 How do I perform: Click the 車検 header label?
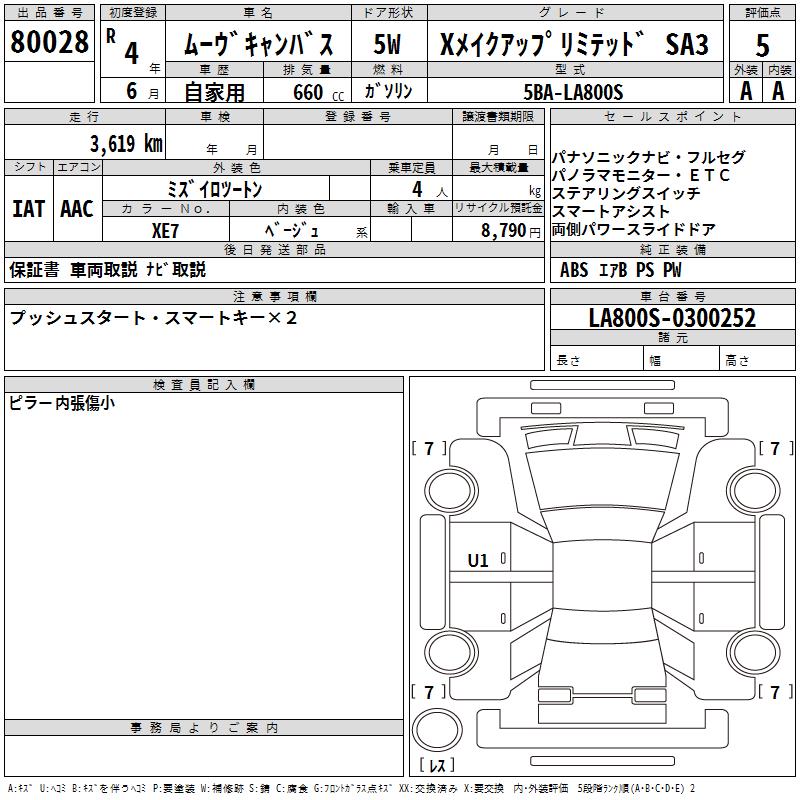pos(215,117)
